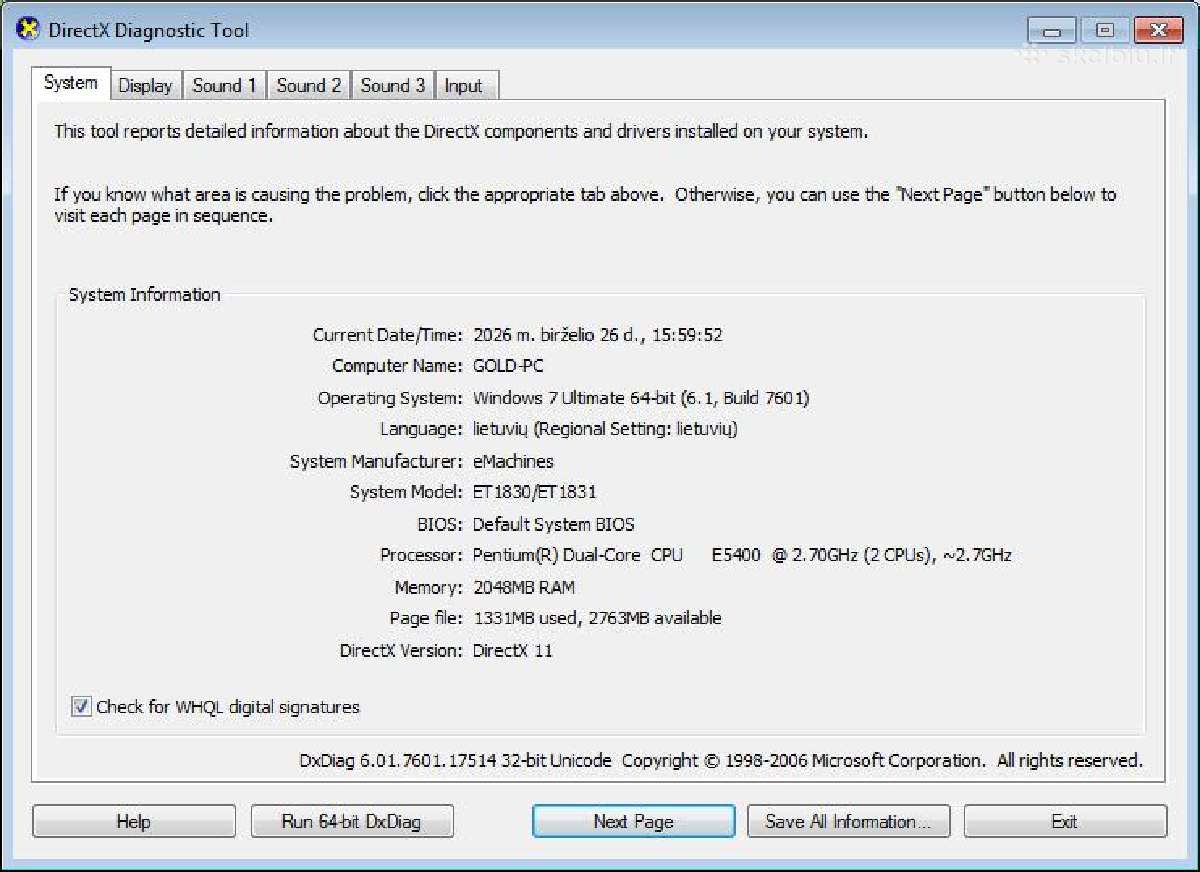Click the system model ET1830/ET1831
The height and width of the screenshot is (872, 1200).
[x=535, y=492]
